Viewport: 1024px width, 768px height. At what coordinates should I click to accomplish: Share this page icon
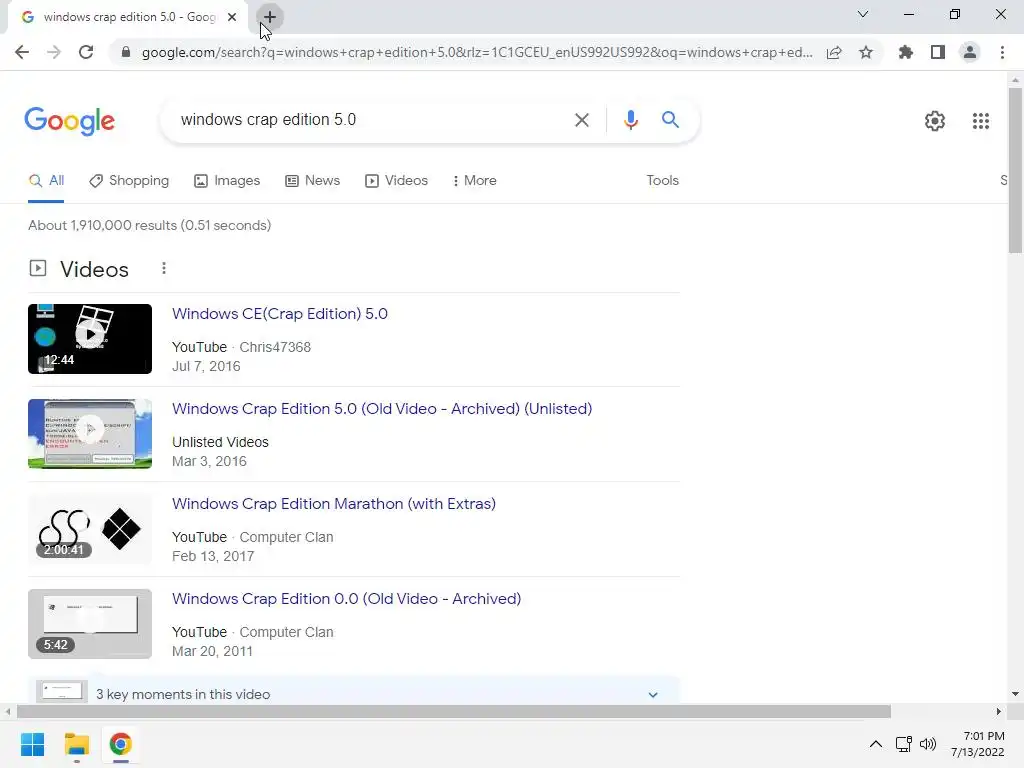pyautogui.click(x=834, y=52)
